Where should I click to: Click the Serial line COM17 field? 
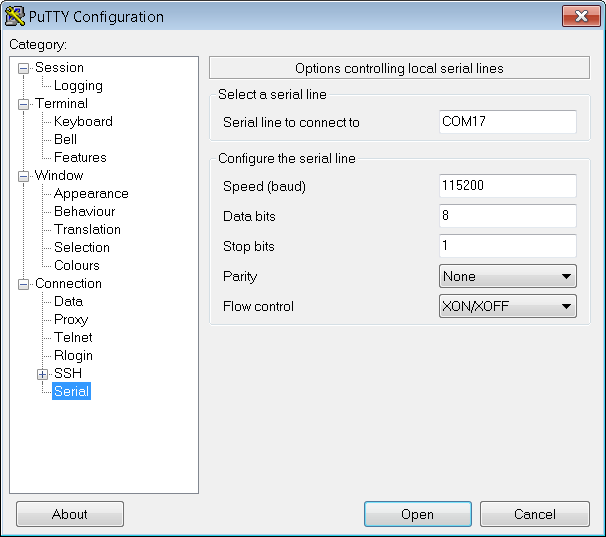point(507,122)
